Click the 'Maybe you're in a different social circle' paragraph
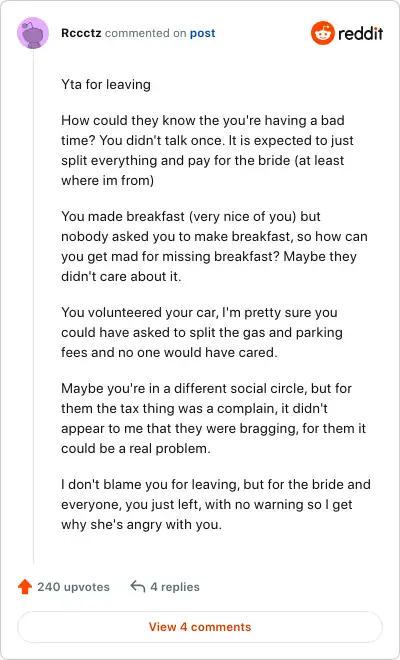The height and width of the screenshot is (660, 400). click(214, 418)
